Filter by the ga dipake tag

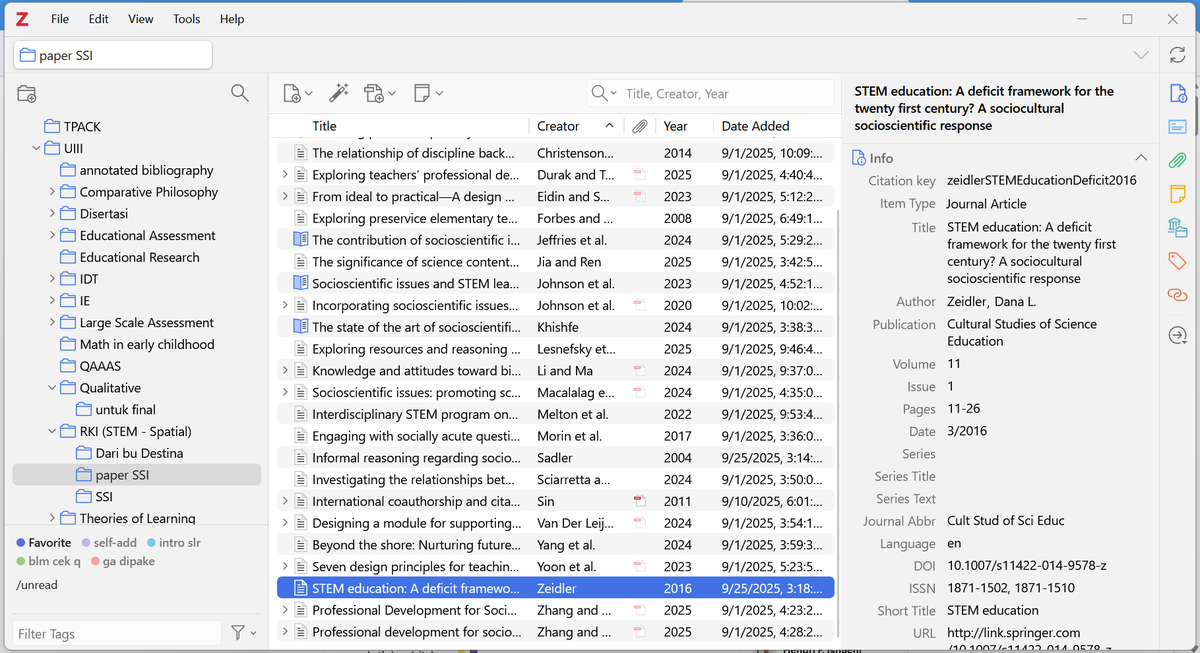tap(123, 561)
